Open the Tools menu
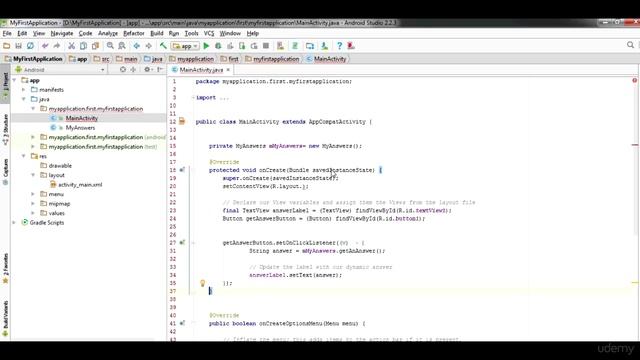 point(191,33)
